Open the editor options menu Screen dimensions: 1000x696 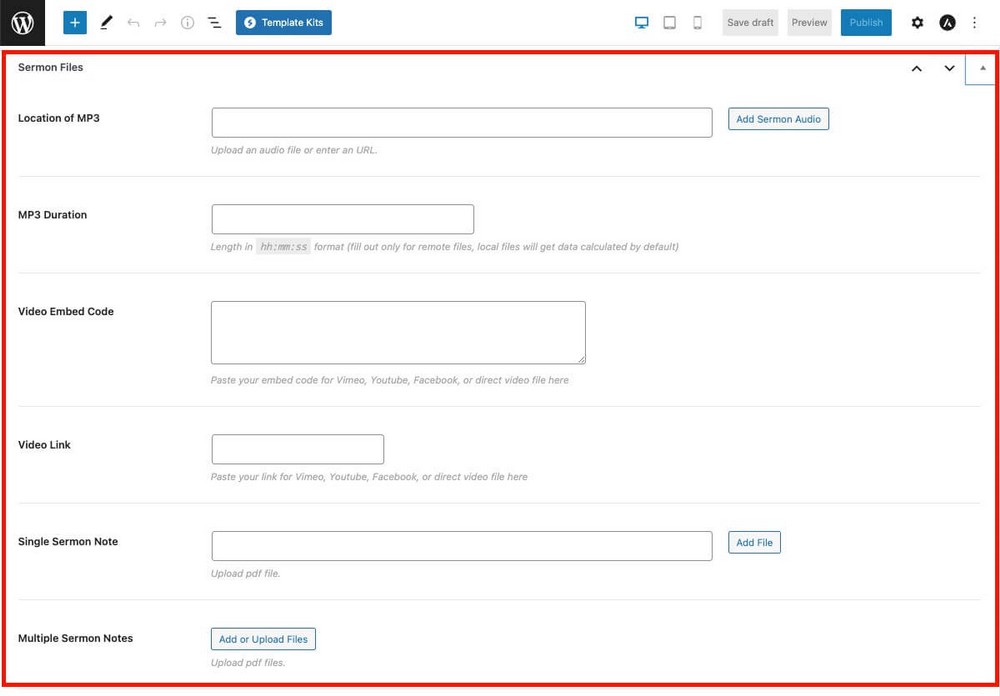click(974, 22)
